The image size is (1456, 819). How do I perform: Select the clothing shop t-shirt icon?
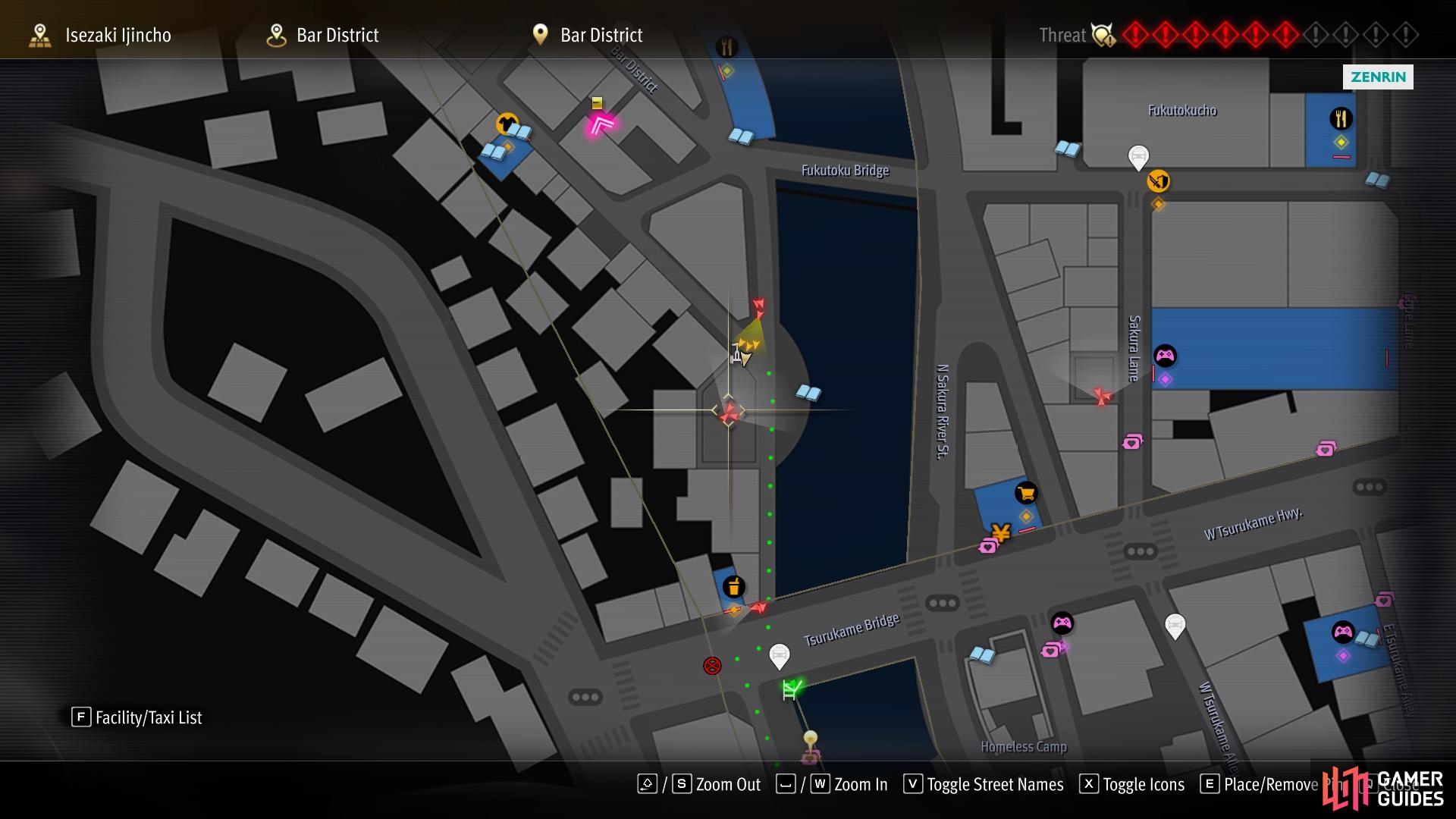[507, 124]
